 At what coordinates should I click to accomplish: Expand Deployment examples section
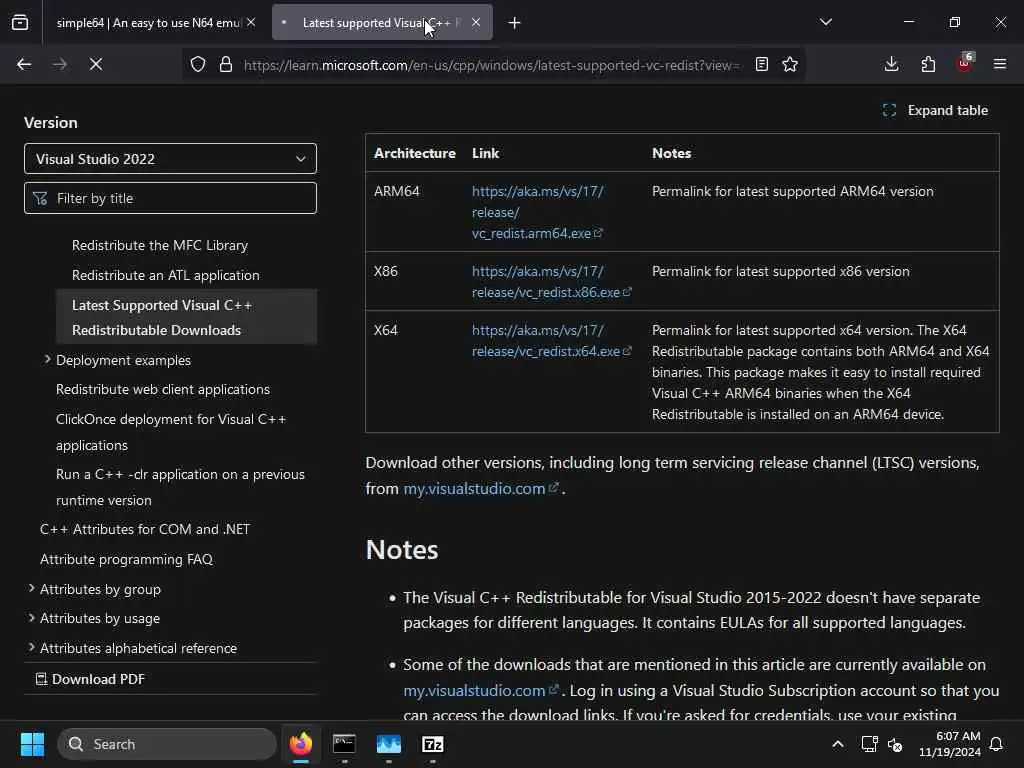pyautogui.click(x=48, y=360)
